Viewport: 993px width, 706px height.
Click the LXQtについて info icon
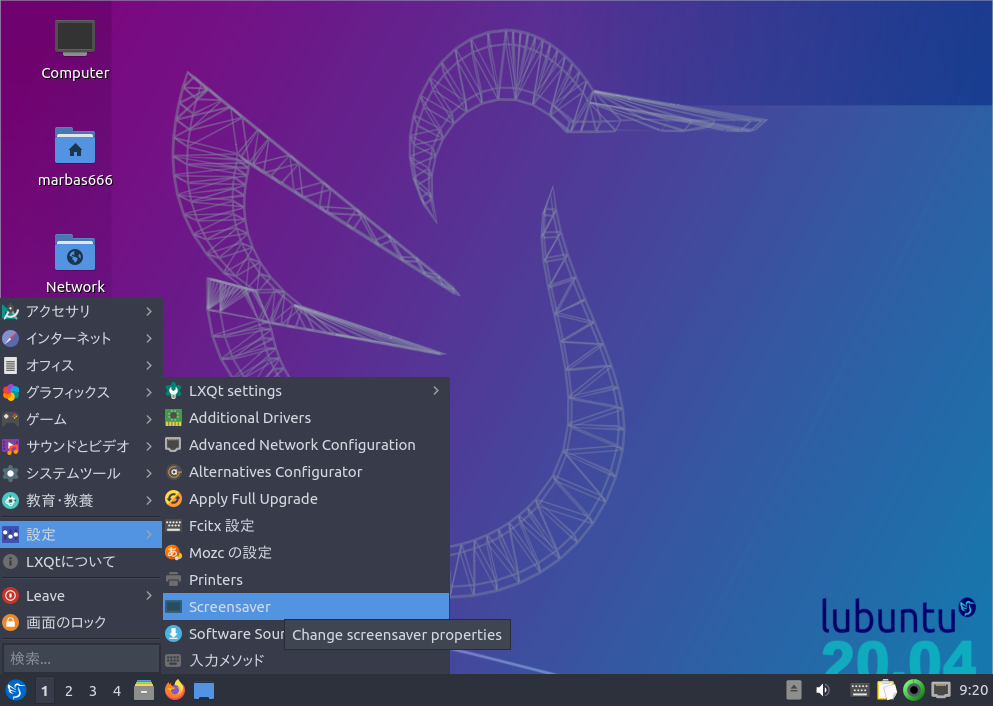[x=11, y=562]
